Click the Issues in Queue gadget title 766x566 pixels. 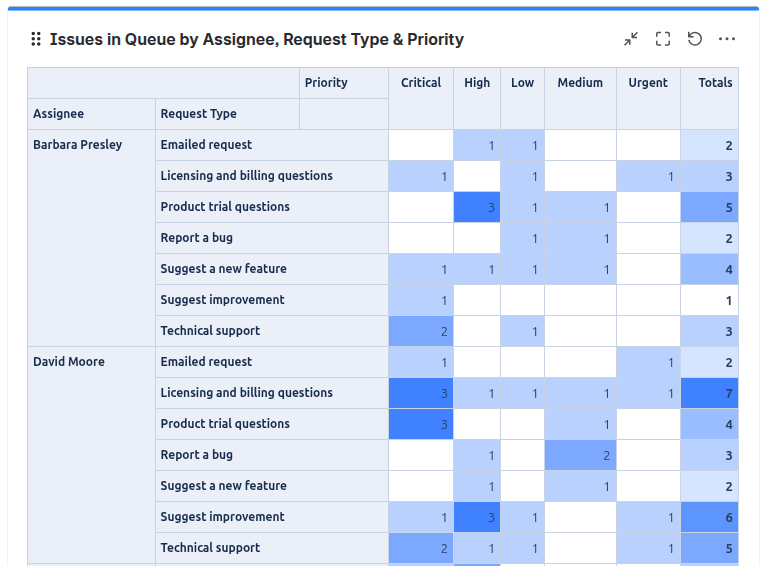click(257, 40)
